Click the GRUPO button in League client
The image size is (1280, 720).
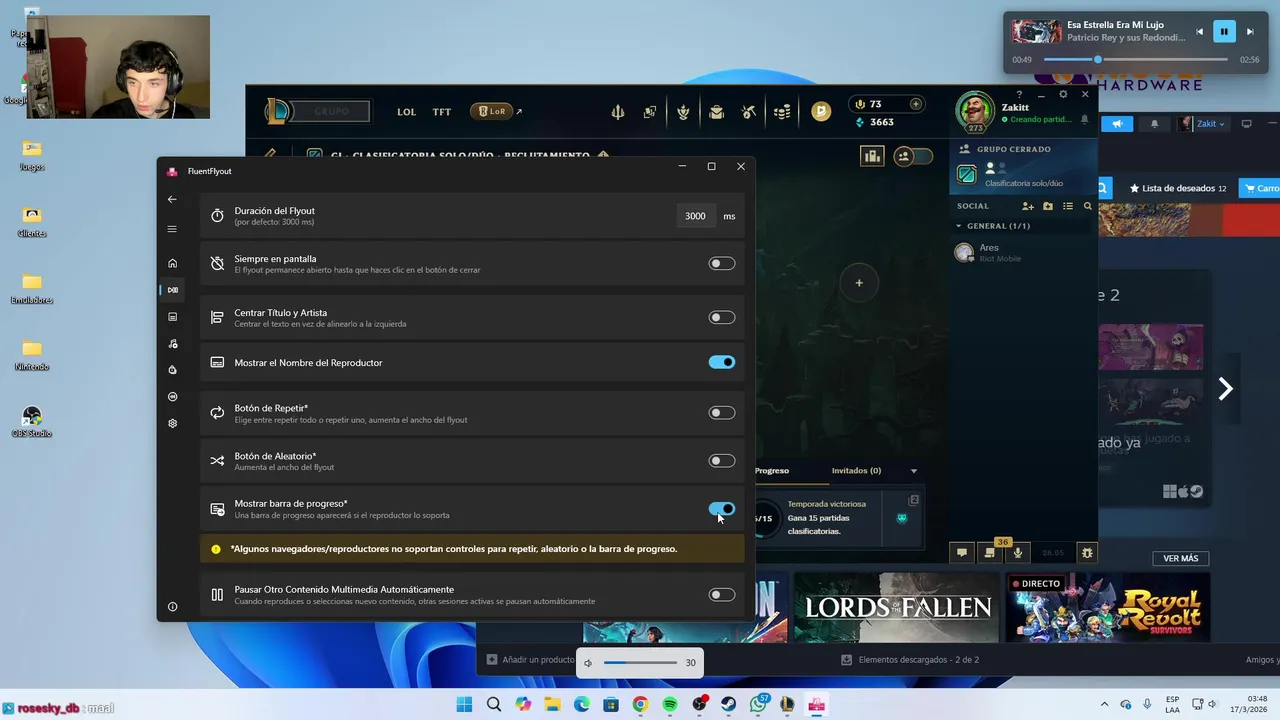point(331,112)
